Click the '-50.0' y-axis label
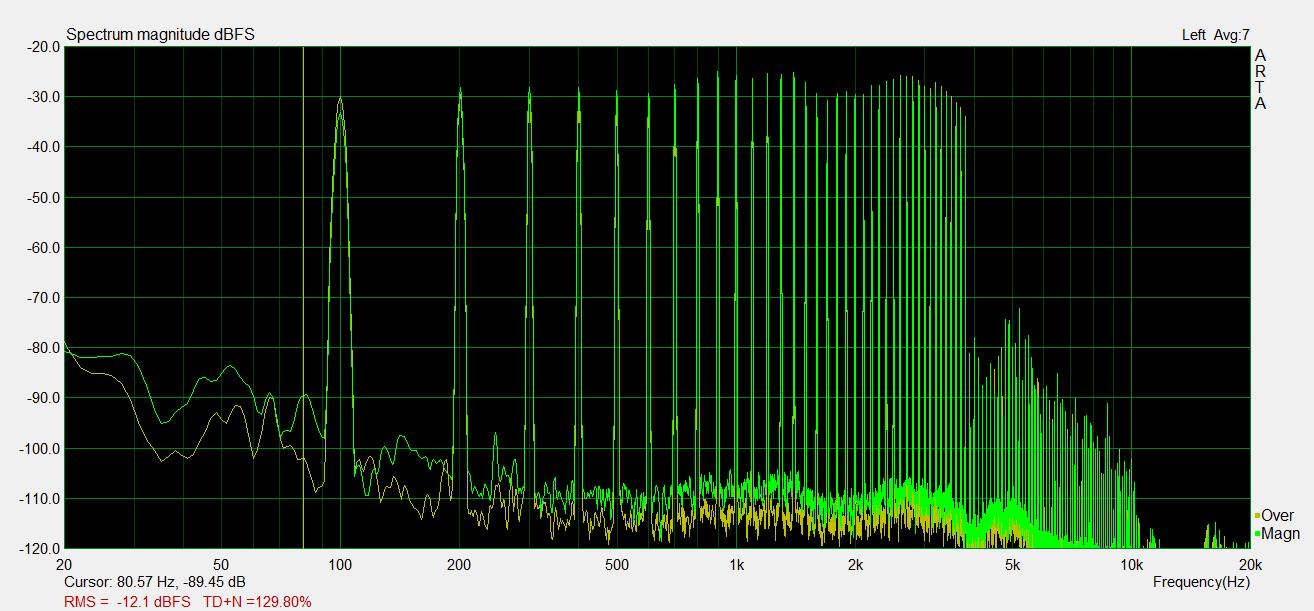Viewport: 1314px width, 611px height. (x=43, y=197)
